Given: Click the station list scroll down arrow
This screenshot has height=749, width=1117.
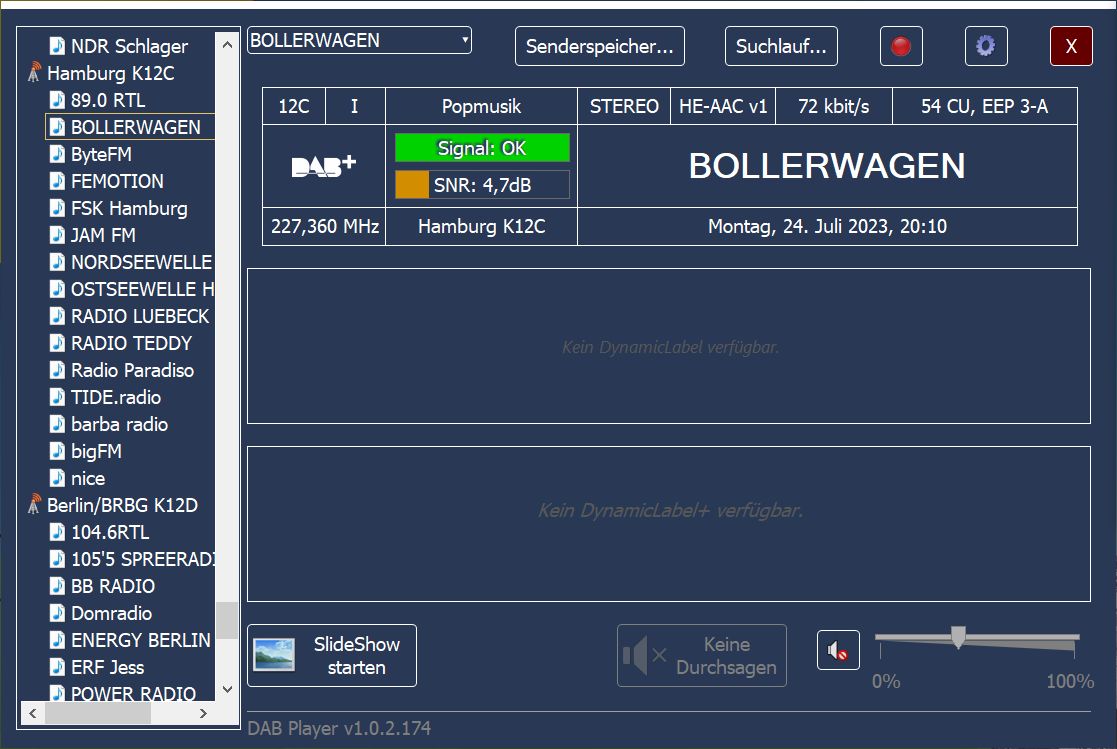Looking at the screenshot, I should click(227, 689).
